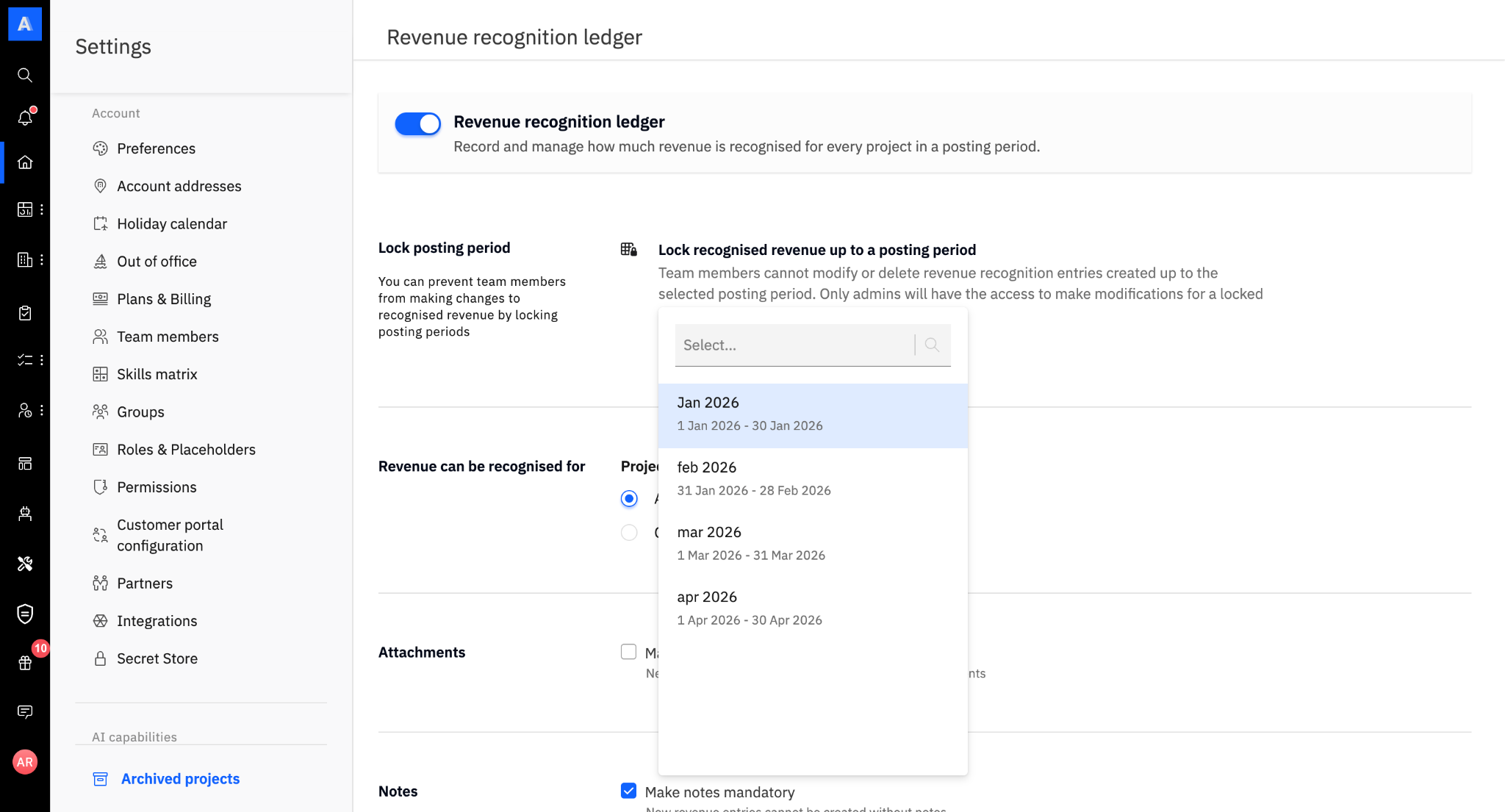Click the shield icon in the left rail
The width and height of the screenshot is (1505, 812).
click(25, 614)
